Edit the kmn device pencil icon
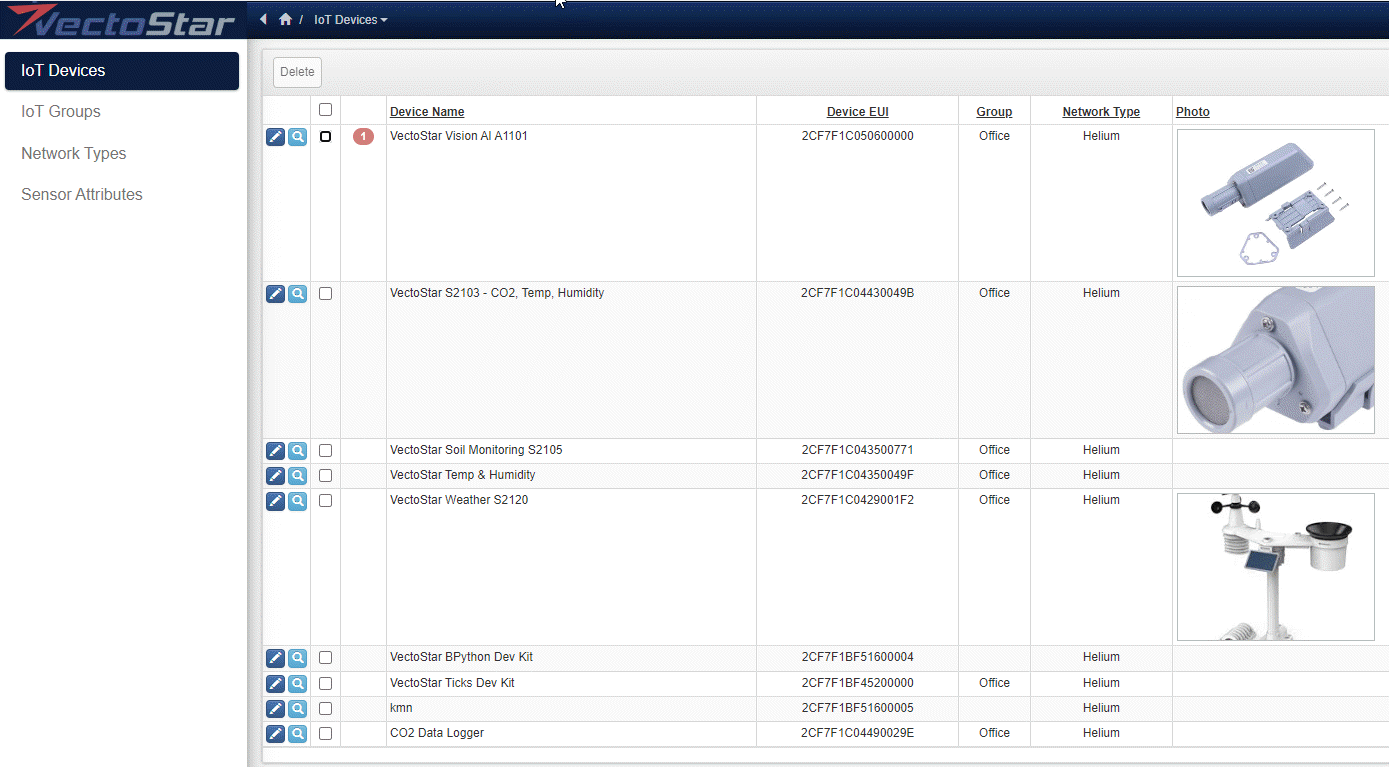The width and height of the screenshot is (1389, 767). pyautogui.click(x=275, y=709)
